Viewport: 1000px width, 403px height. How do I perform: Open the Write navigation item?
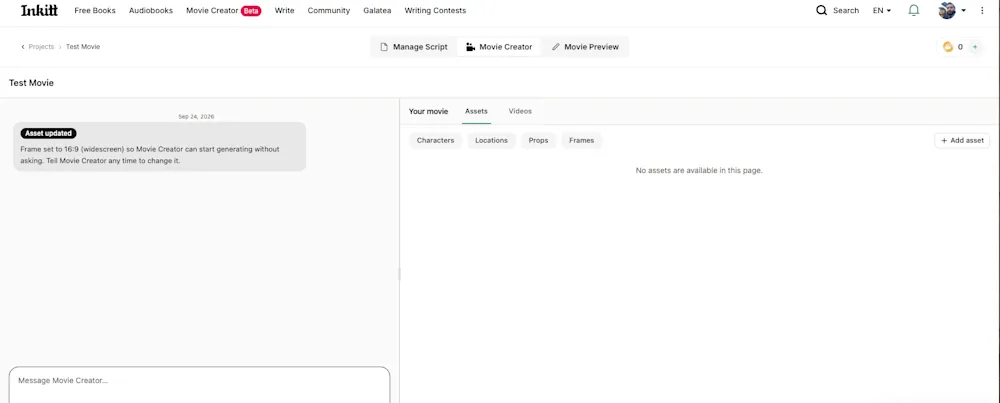click(x=284, y=10)
